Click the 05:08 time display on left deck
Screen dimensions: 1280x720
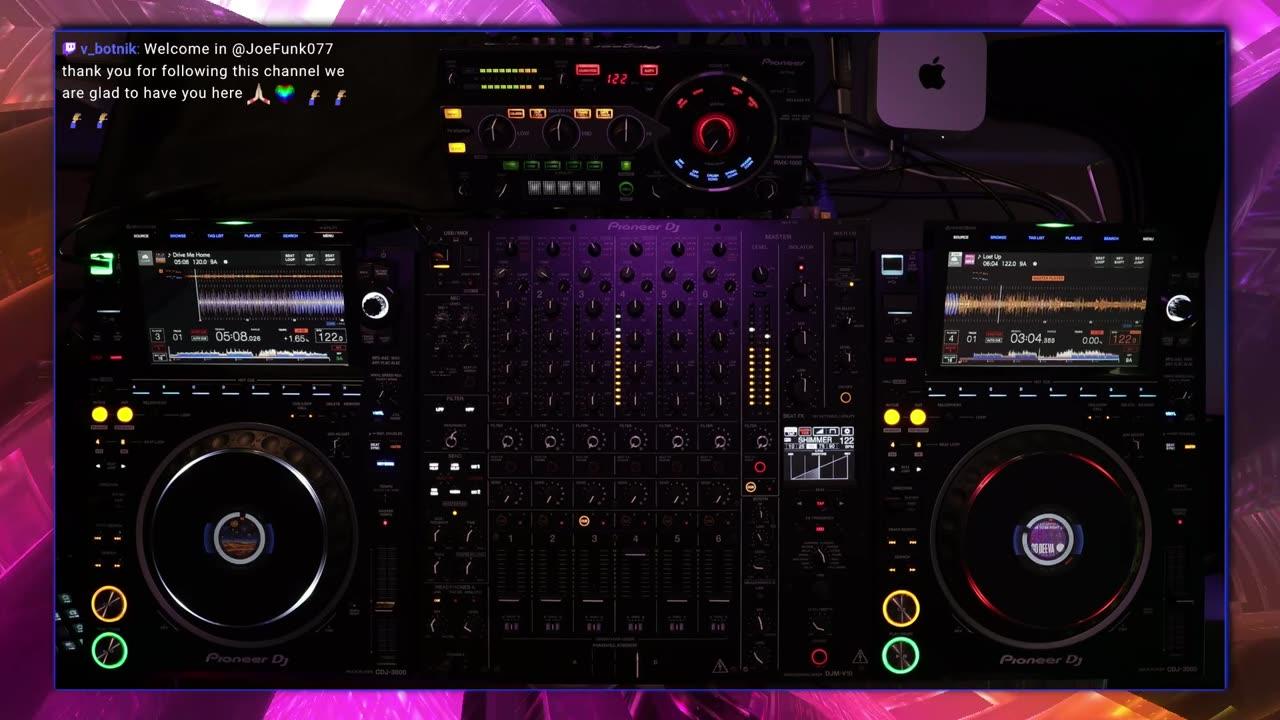point(239,337)
